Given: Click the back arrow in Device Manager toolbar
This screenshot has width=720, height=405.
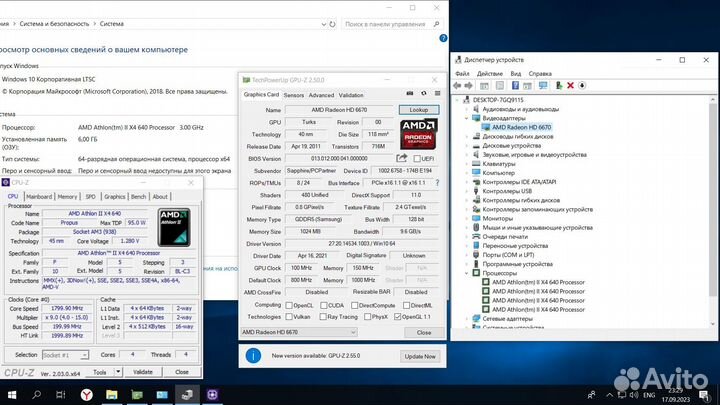Looking at the screenshot, I should point(457,85).
